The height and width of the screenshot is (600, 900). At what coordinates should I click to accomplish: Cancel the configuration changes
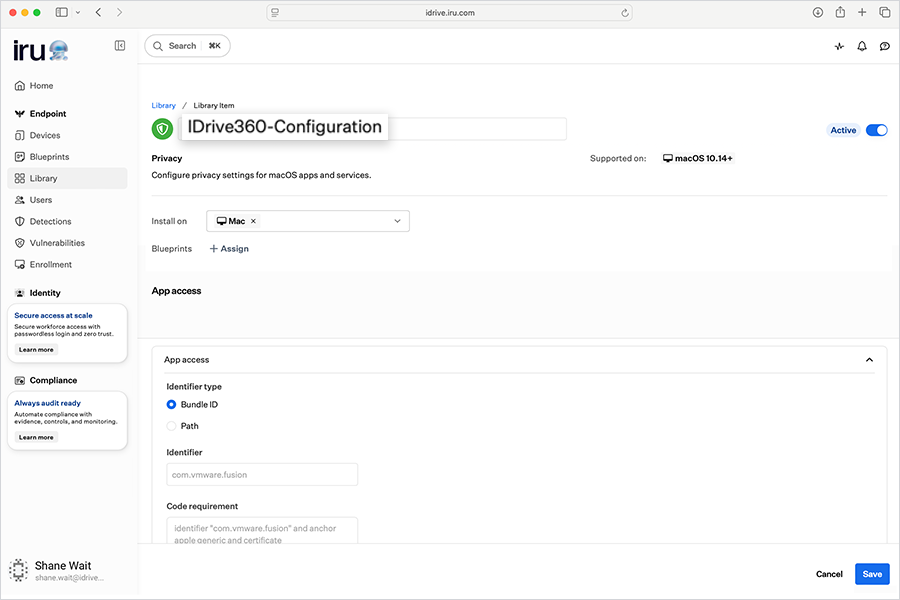(x=829, y=574)
